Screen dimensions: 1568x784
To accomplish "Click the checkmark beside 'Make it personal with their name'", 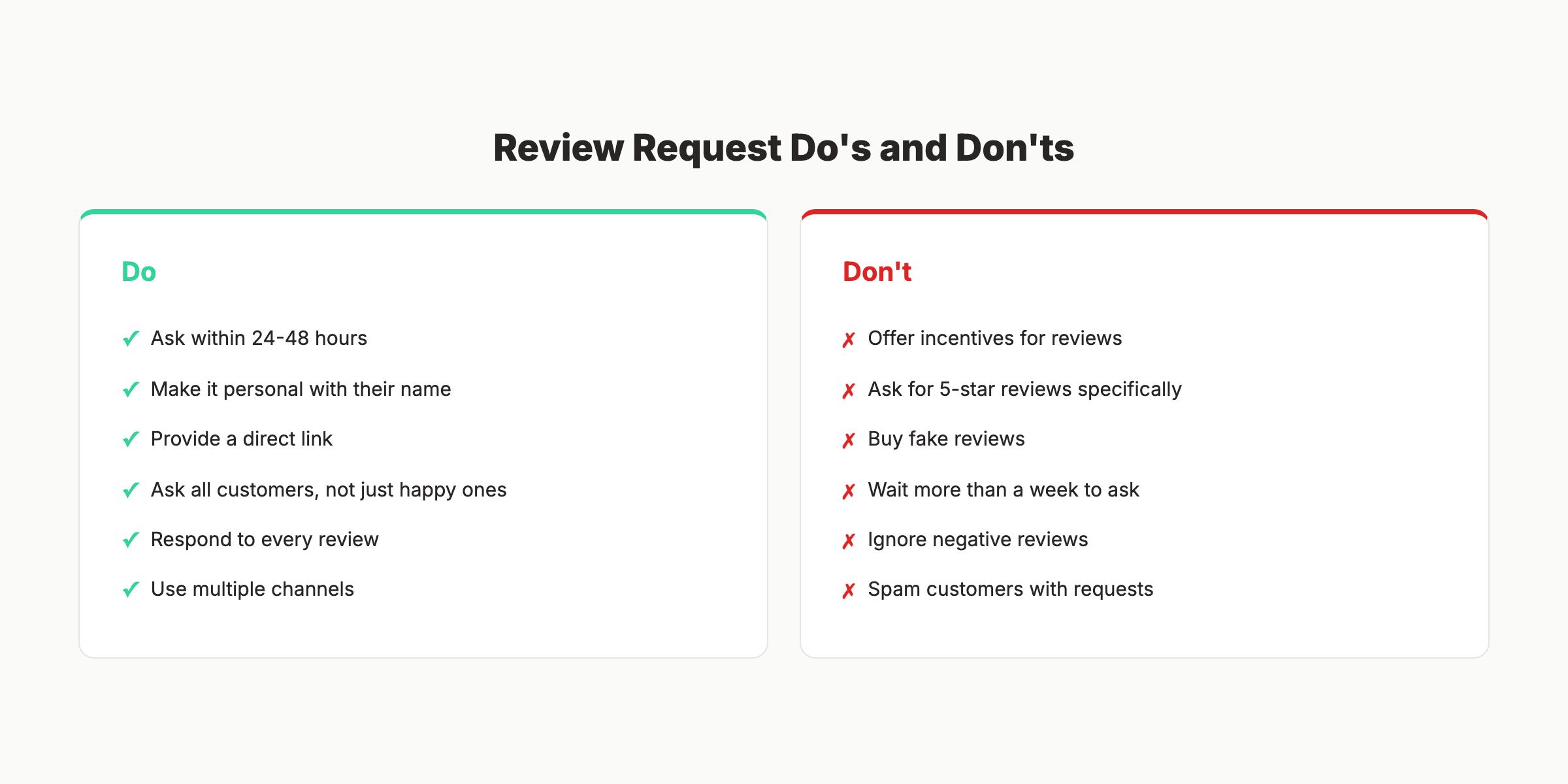I will pos(130,389).
